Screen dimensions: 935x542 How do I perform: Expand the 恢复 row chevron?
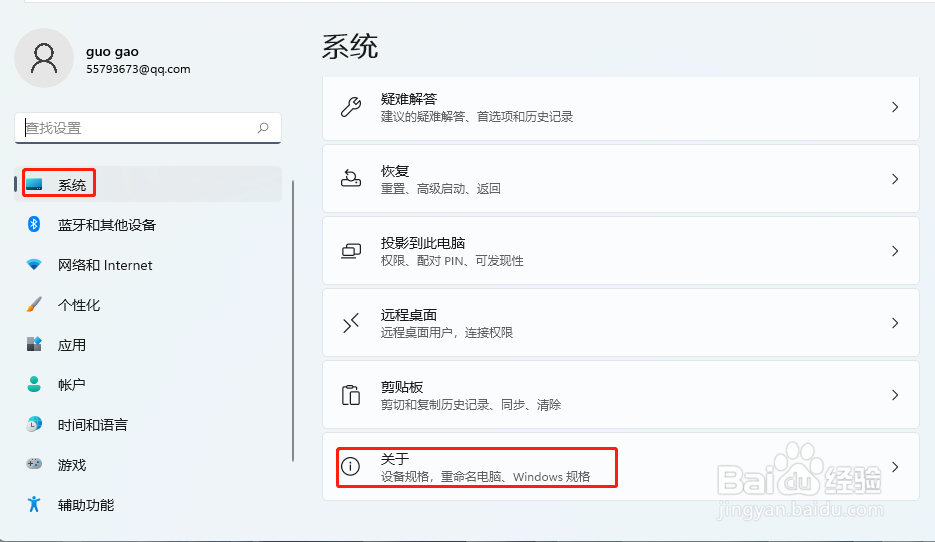[895, 179]
